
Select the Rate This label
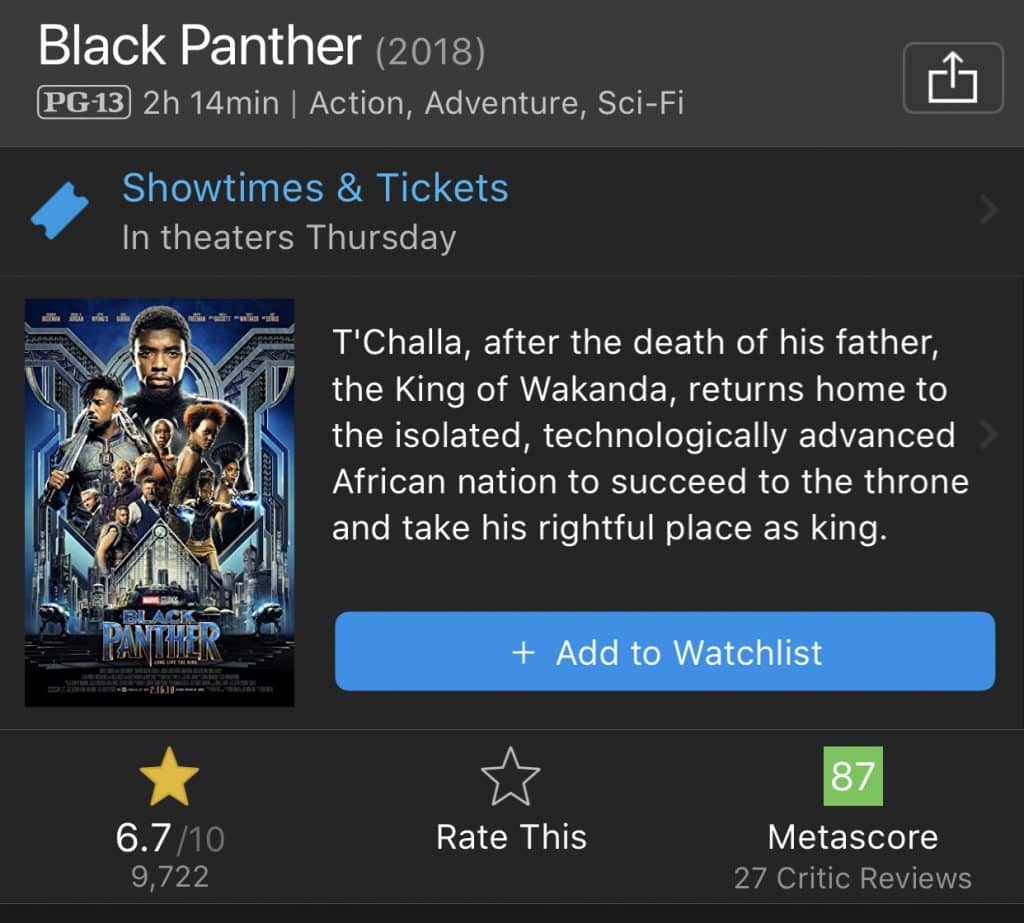pyautogui.click(x=511, y=837)
